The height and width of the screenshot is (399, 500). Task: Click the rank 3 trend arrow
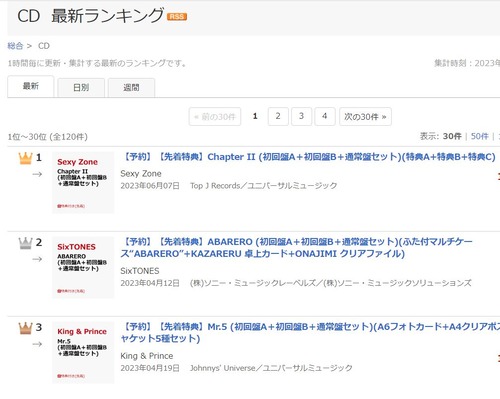[x=37, y=344]
